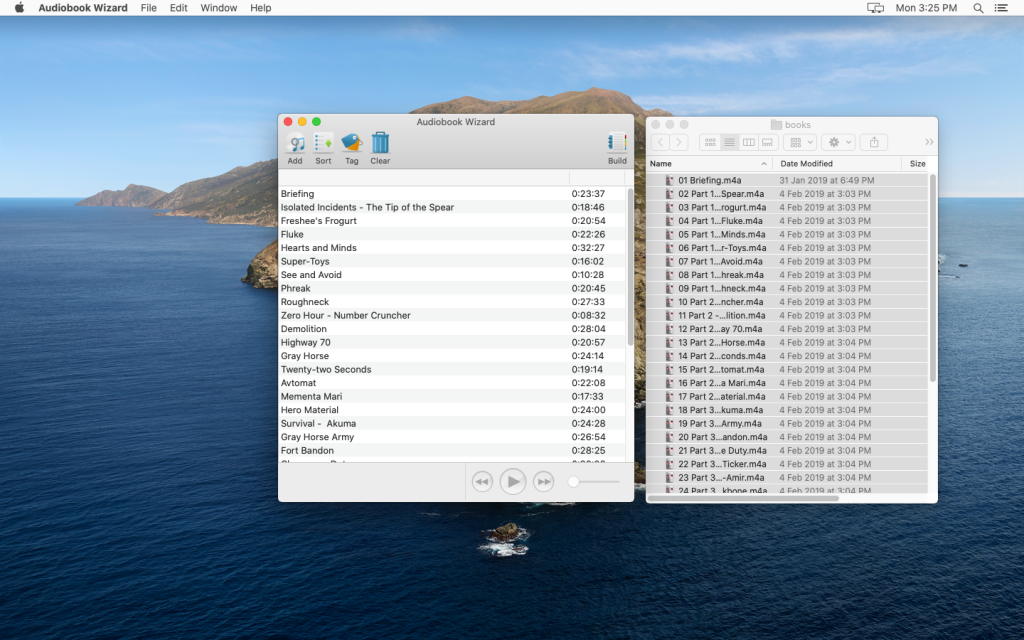Screen dimensions: 1024x640
Task: Select the See and Avoid track
Action: click(x=451, y=275)
